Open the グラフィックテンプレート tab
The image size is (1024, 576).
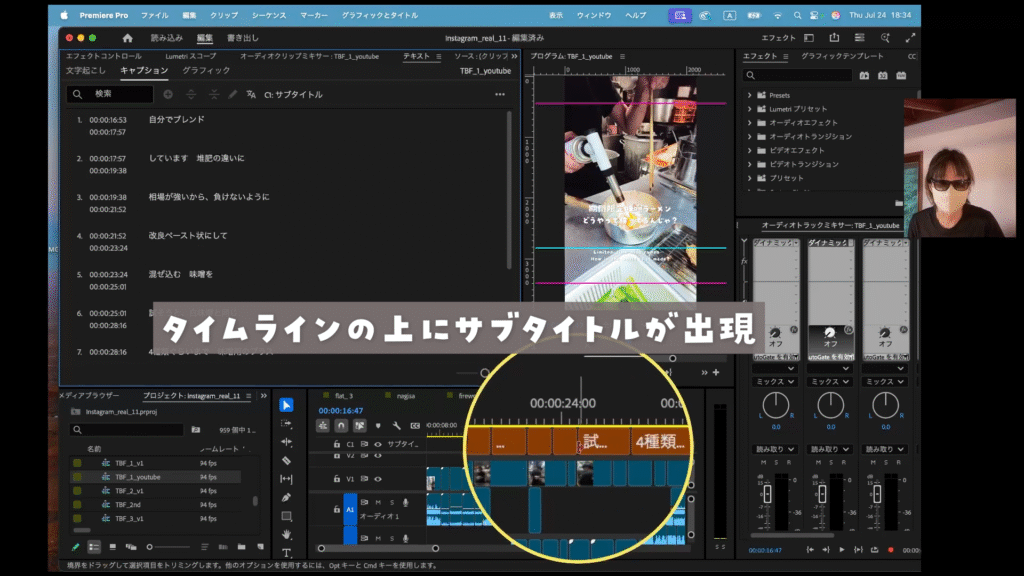tap(842, 56)
